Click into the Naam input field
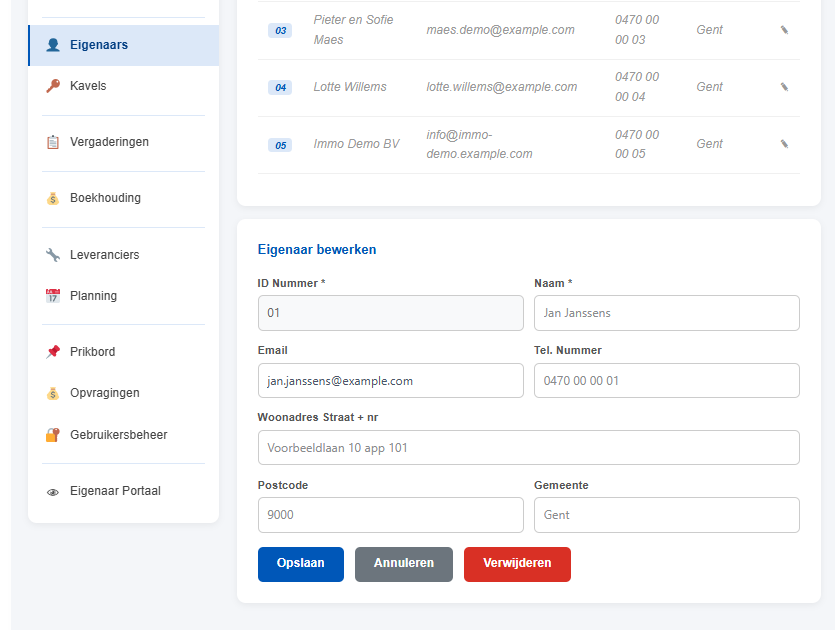 pyautogui.click(x=667, y=313)
